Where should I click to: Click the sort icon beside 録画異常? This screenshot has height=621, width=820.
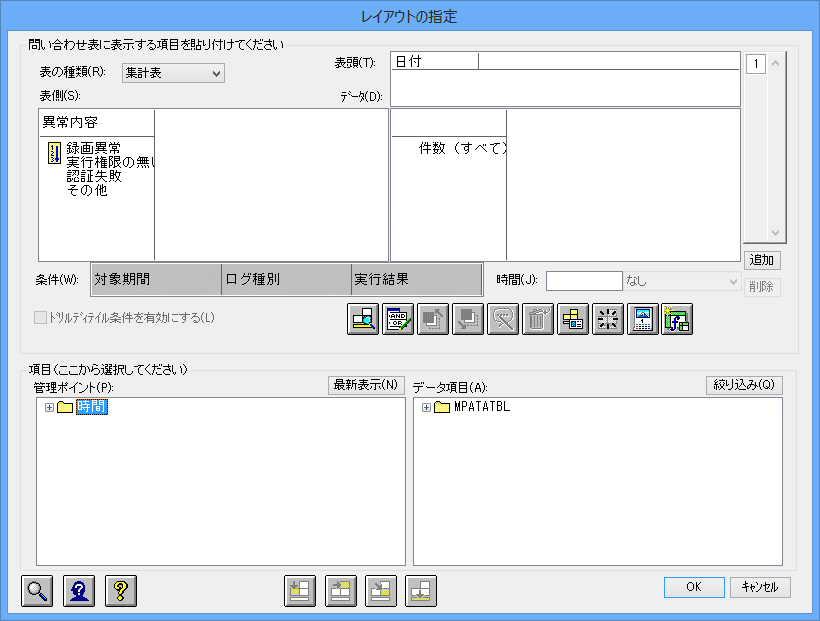[54, 153]
